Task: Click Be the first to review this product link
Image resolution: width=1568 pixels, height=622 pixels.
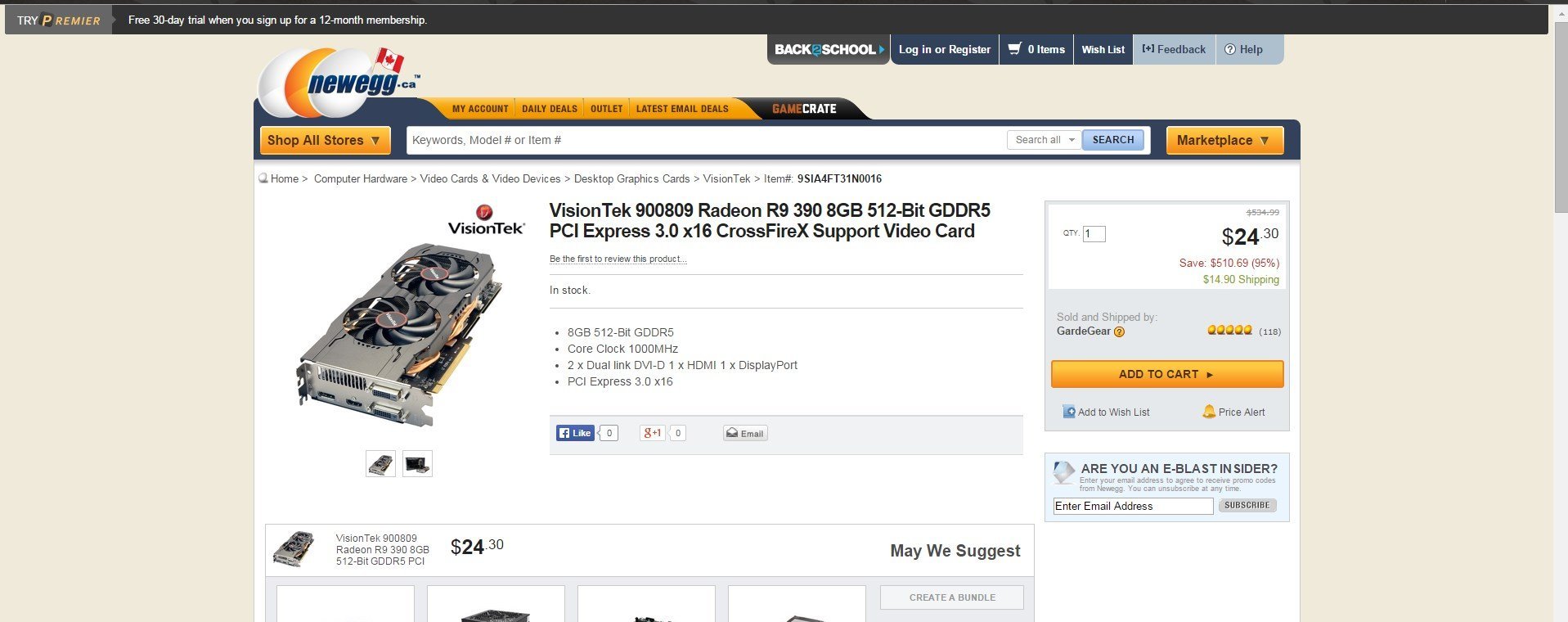Action: [618, 259]
